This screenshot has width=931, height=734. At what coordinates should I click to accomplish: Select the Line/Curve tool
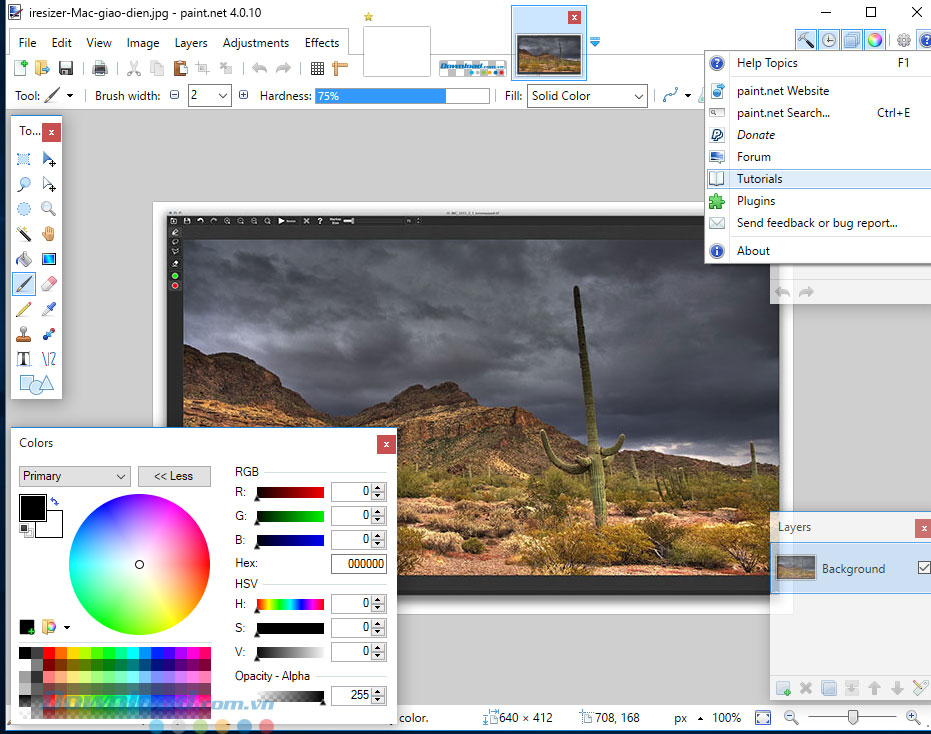[49, 359]
